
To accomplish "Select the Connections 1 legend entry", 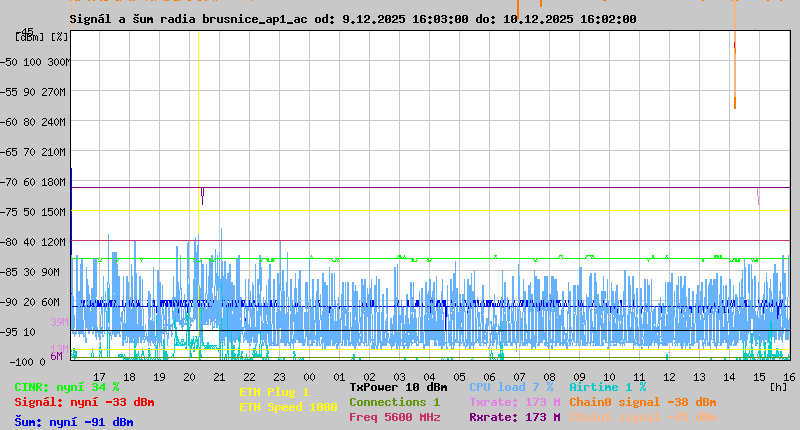I will 394,402.
